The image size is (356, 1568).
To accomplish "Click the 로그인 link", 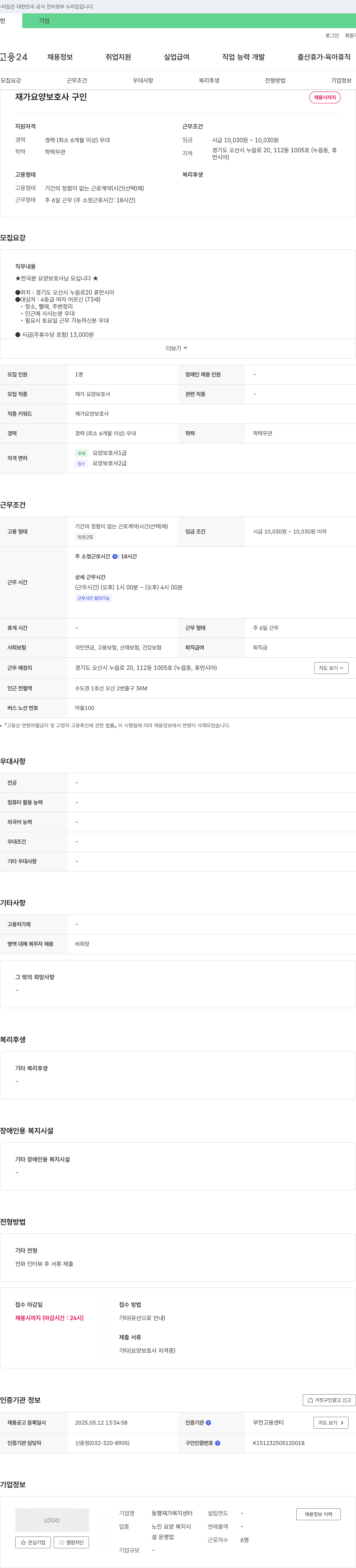I will (x=332, y=36).
